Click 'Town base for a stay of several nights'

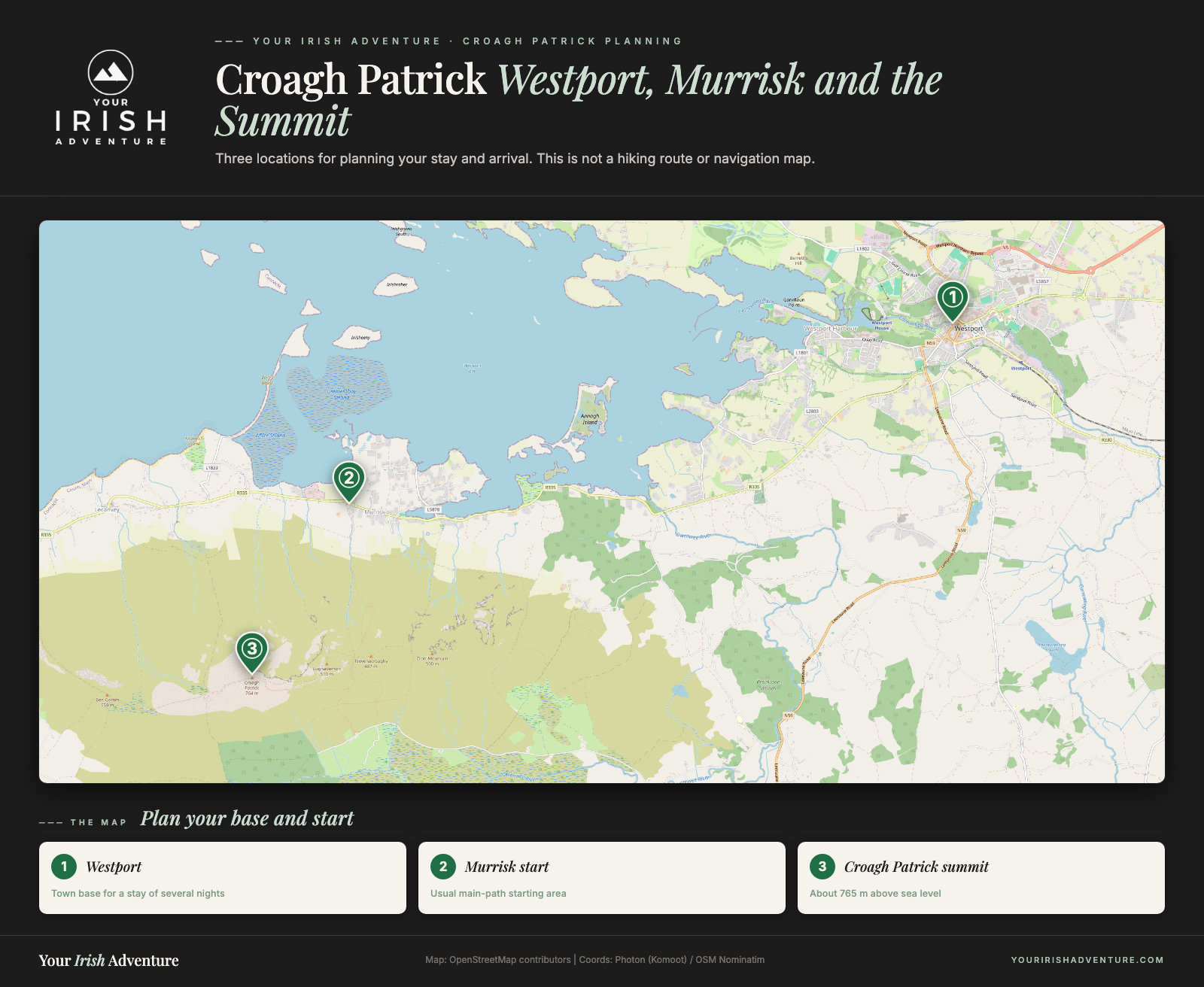[x=138, y=894]
